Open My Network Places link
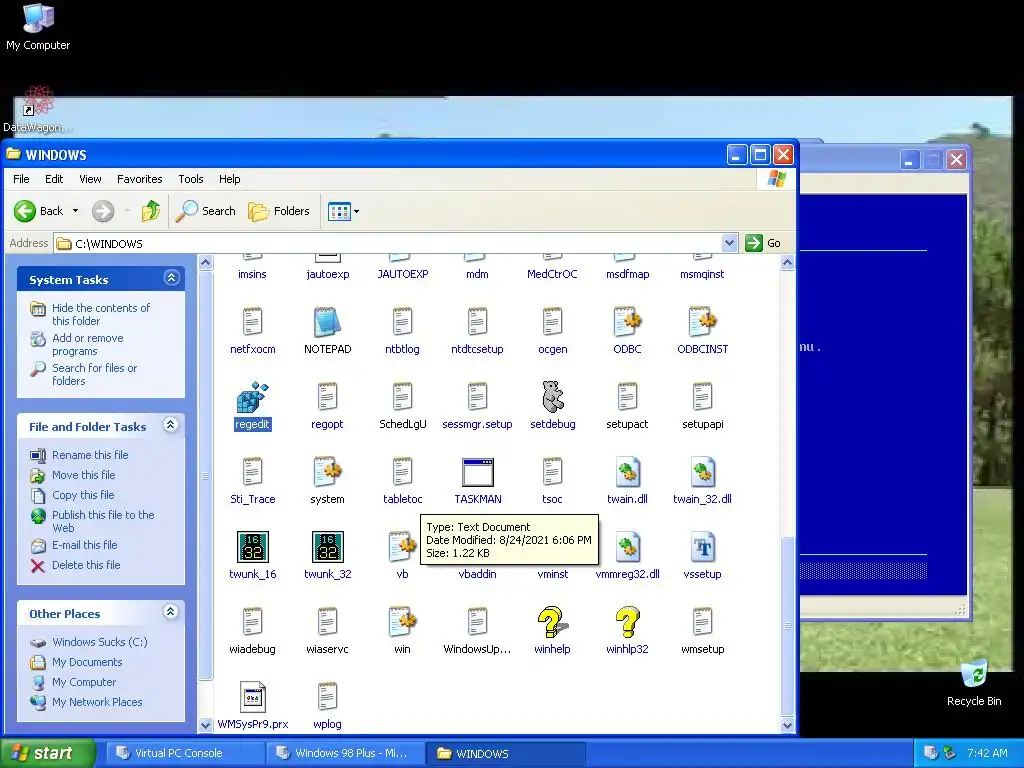 tap(97, 702)
